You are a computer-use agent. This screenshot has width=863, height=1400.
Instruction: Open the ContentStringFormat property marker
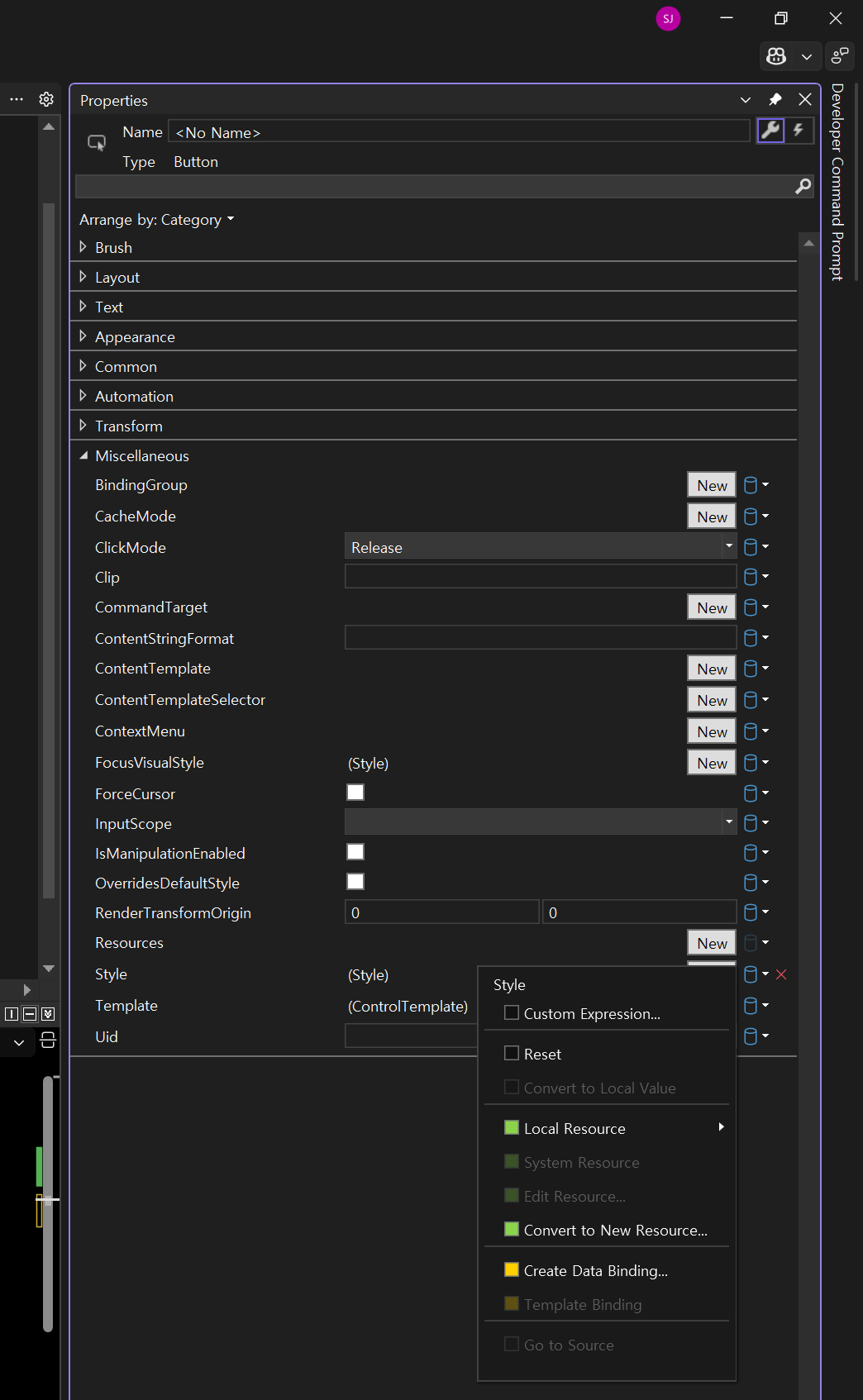click(x=756, y=637)
